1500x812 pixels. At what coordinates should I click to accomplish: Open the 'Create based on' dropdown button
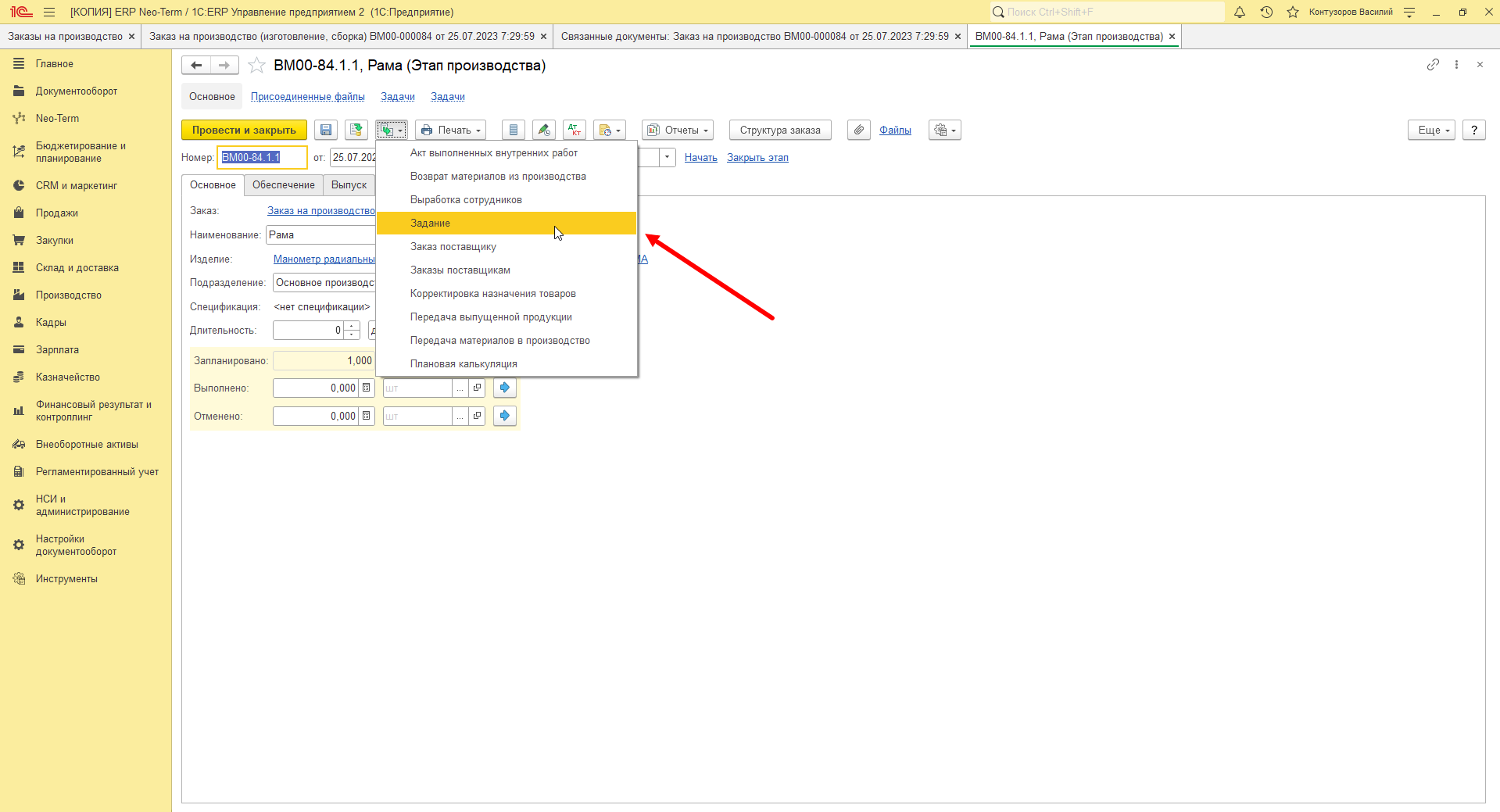[392, 131]
